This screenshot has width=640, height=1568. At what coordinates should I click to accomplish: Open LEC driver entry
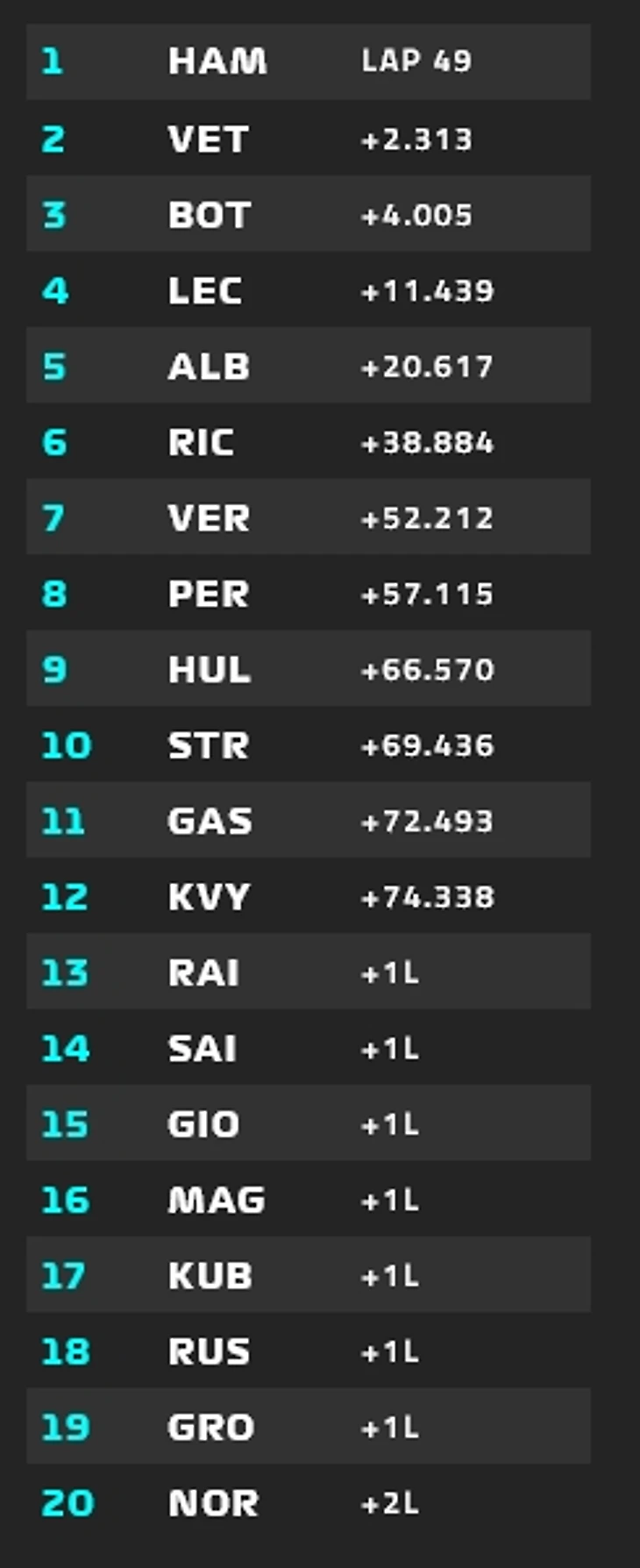tap(309, 290)
